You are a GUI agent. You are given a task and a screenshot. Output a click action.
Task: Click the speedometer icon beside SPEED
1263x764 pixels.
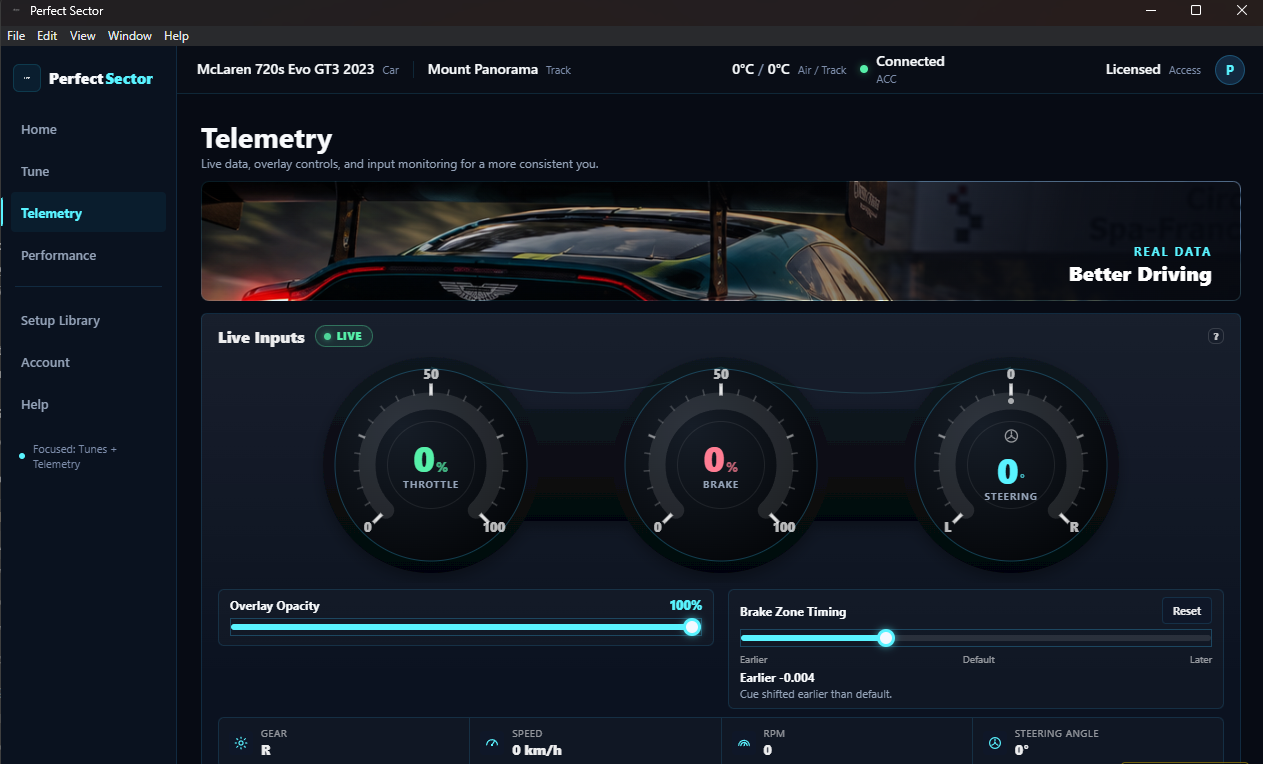pyautogui.click(x=491, y=743)
